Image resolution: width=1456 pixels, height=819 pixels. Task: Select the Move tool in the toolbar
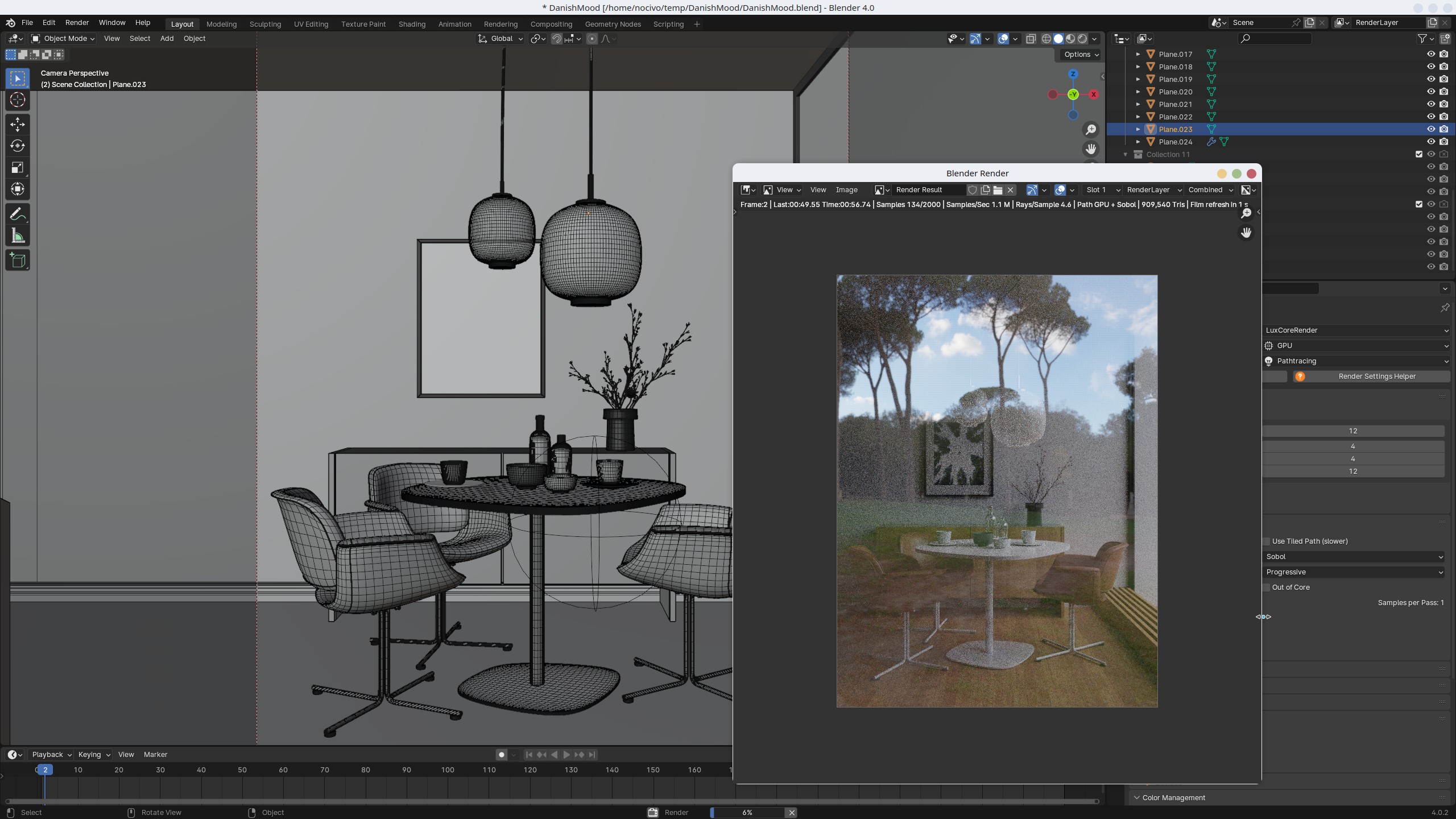(17, 124)
